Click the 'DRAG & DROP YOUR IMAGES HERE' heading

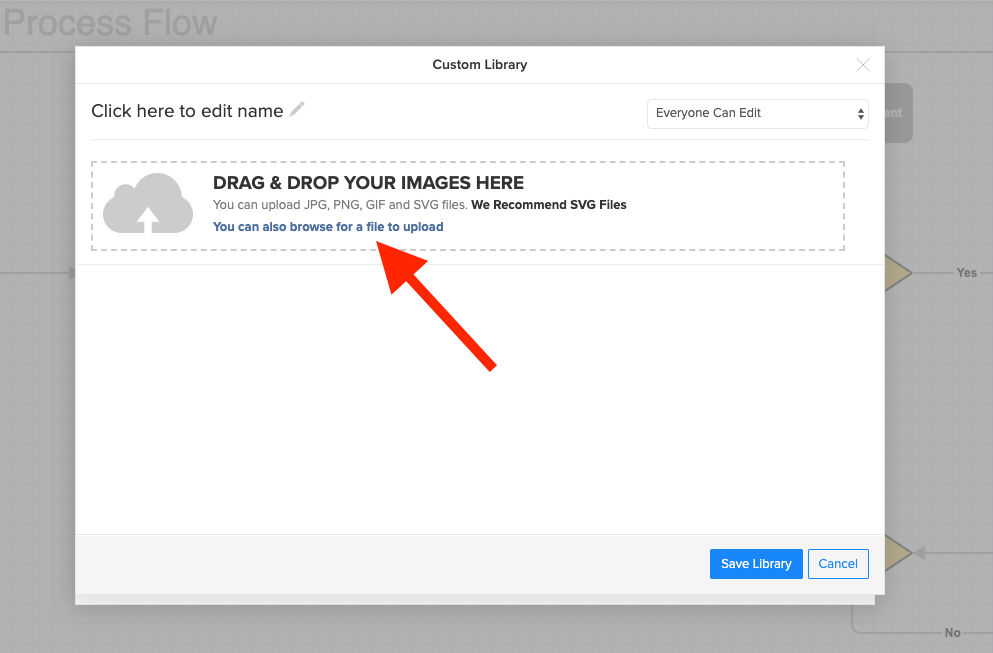368,183
